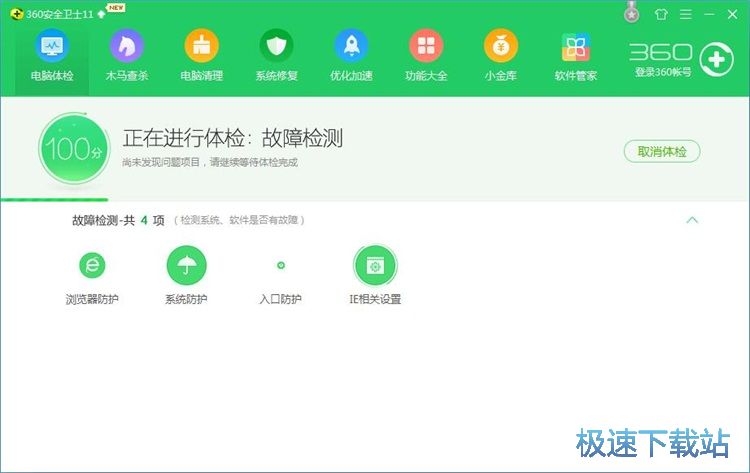Click the IE相关设置 settings icon

click(x=375, y=265)
